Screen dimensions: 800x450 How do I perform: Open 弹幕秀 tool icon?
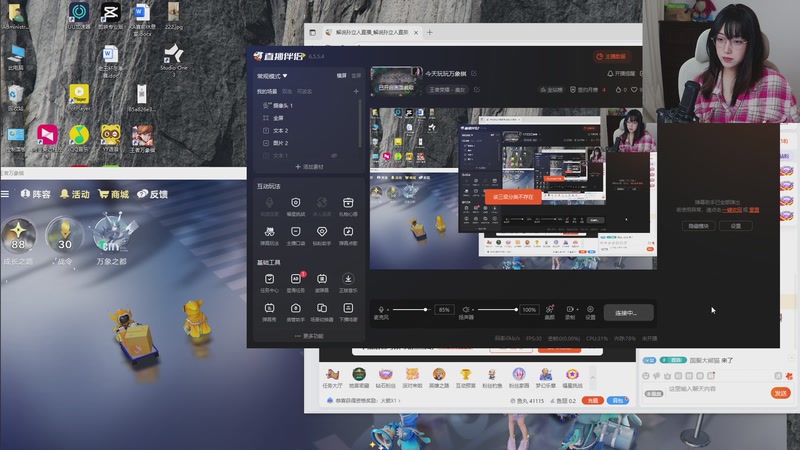pyautogui.click(x=269, y=308)
